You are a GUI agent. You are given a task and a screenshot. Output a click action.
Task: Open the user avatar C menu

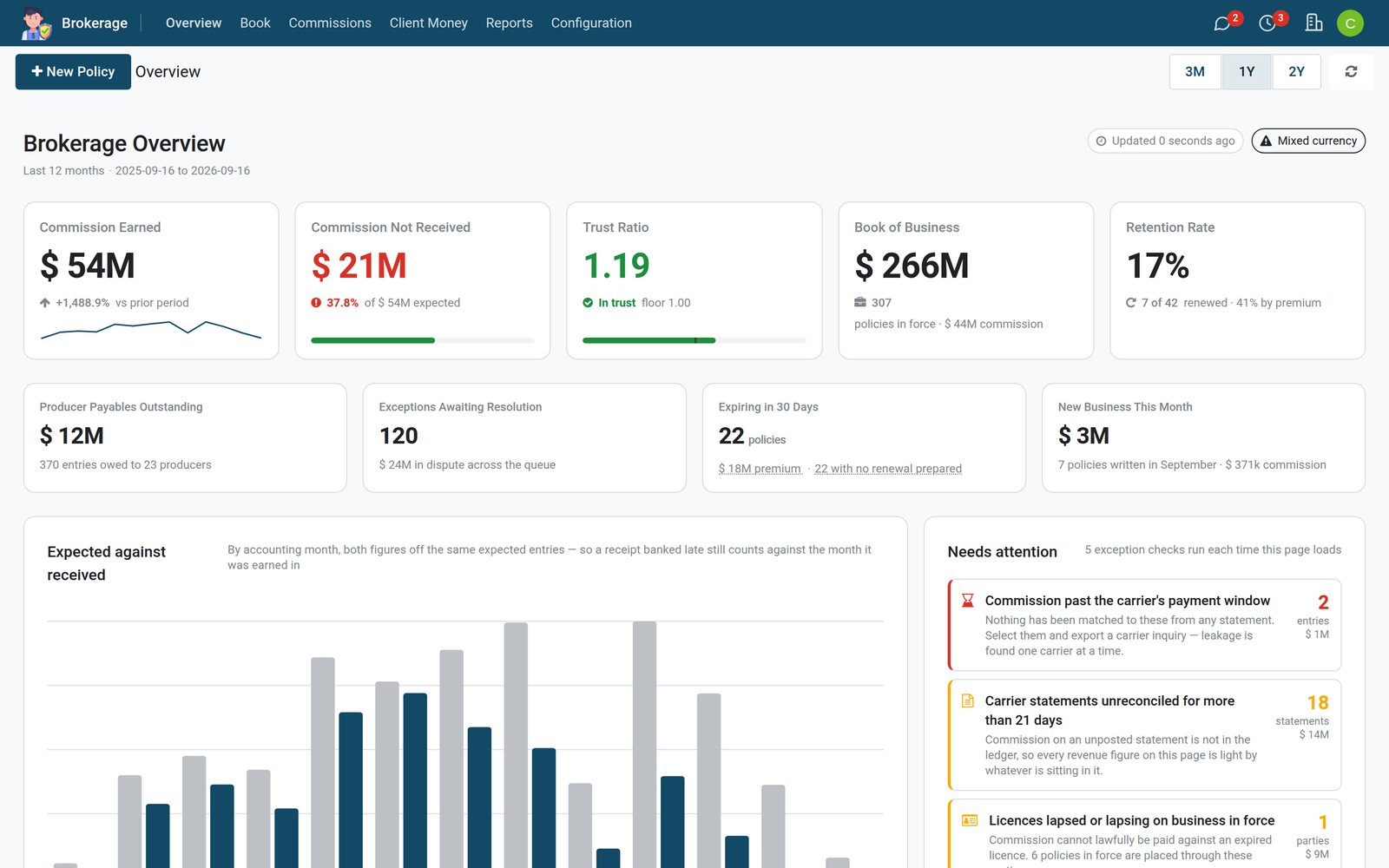1350,23
